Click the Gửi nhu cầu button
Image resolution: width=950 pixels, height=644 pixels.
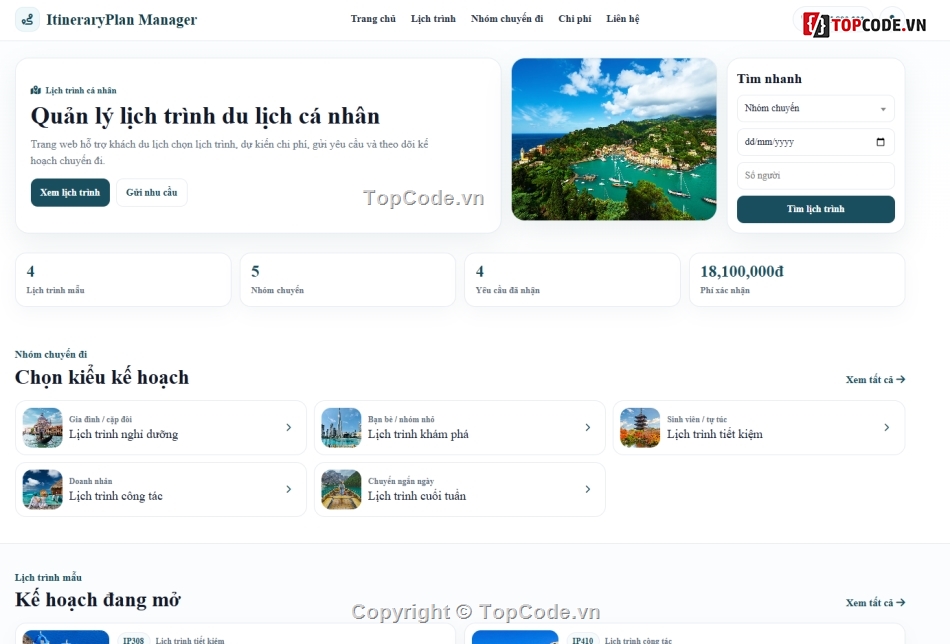[x=151, y=192]
